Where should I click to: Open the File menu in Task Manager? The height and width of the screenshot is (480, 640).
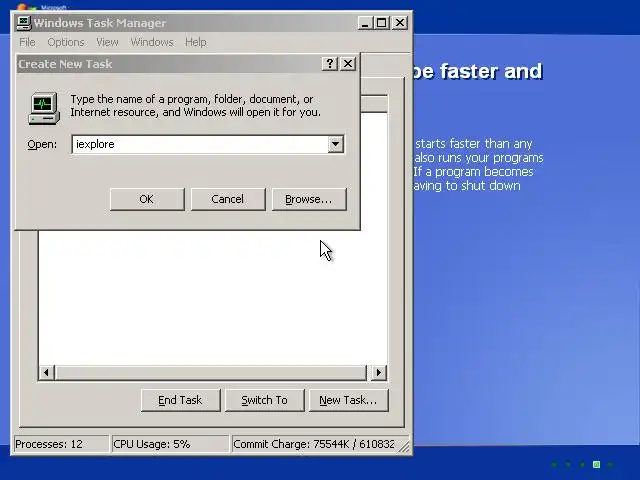coord(27,42)
